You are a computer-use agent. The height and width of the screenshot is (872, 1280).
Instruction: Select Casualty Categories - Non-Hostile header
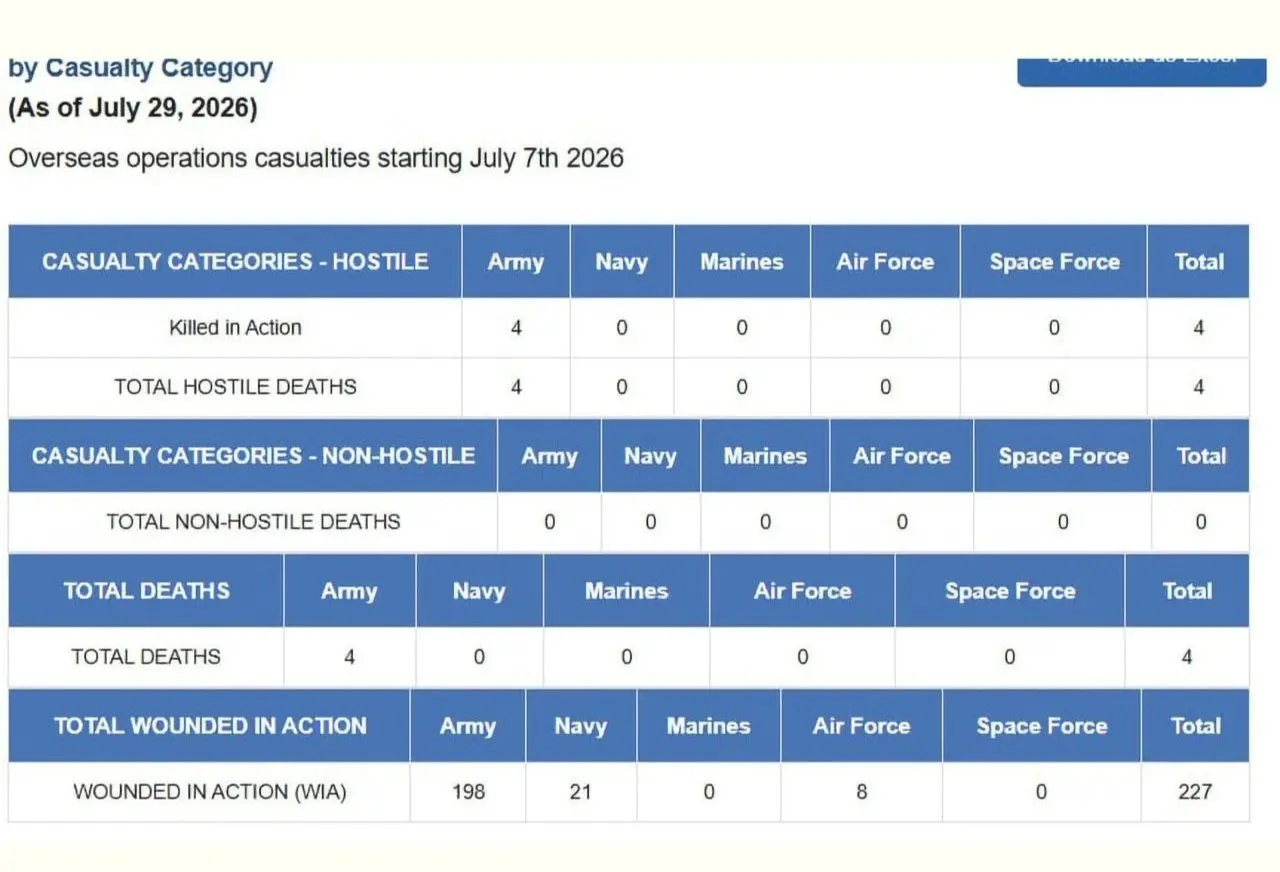253,456
